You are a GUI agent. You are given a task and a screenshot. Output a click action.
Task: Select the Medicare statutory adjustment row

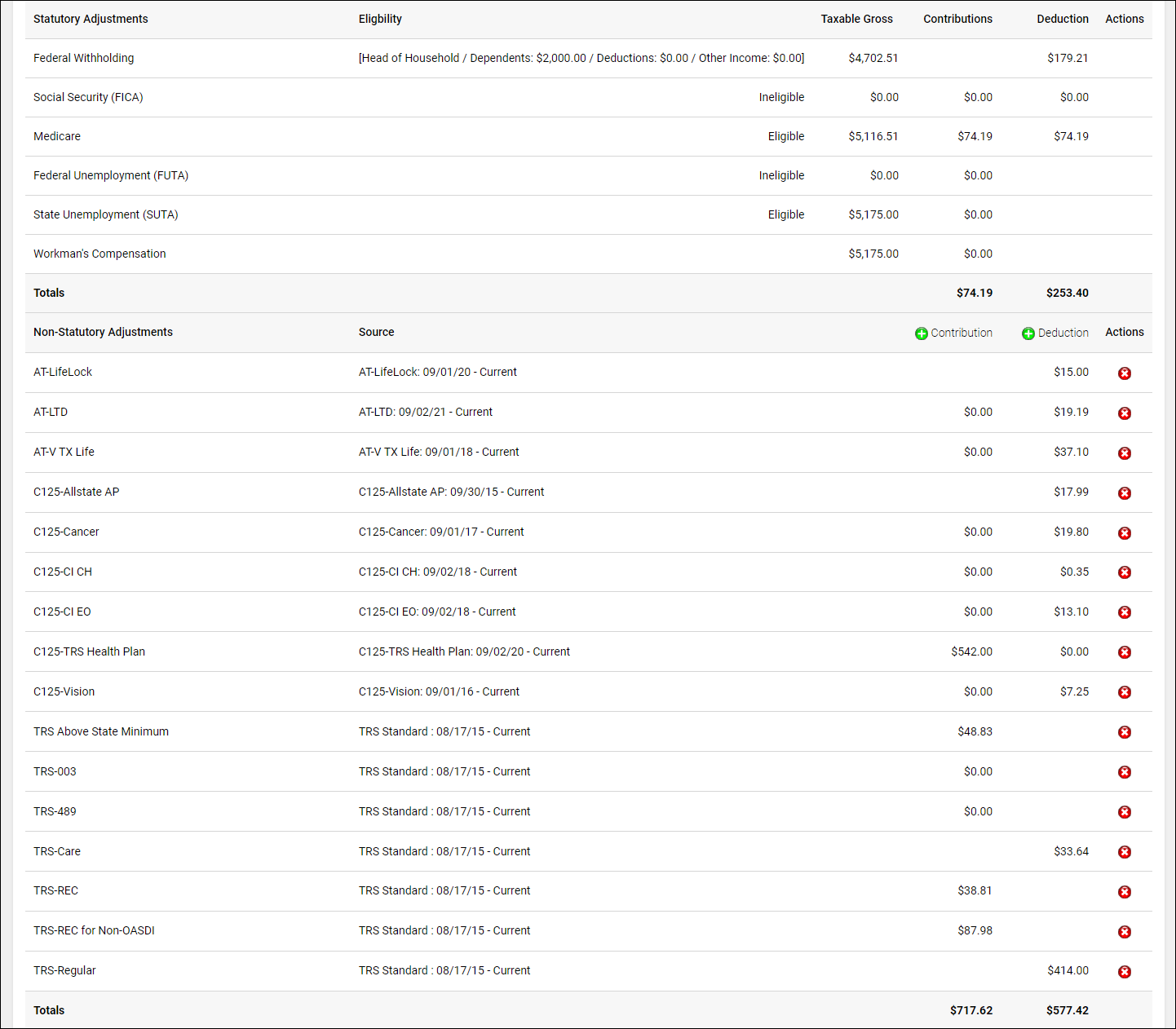pos(57,136)
